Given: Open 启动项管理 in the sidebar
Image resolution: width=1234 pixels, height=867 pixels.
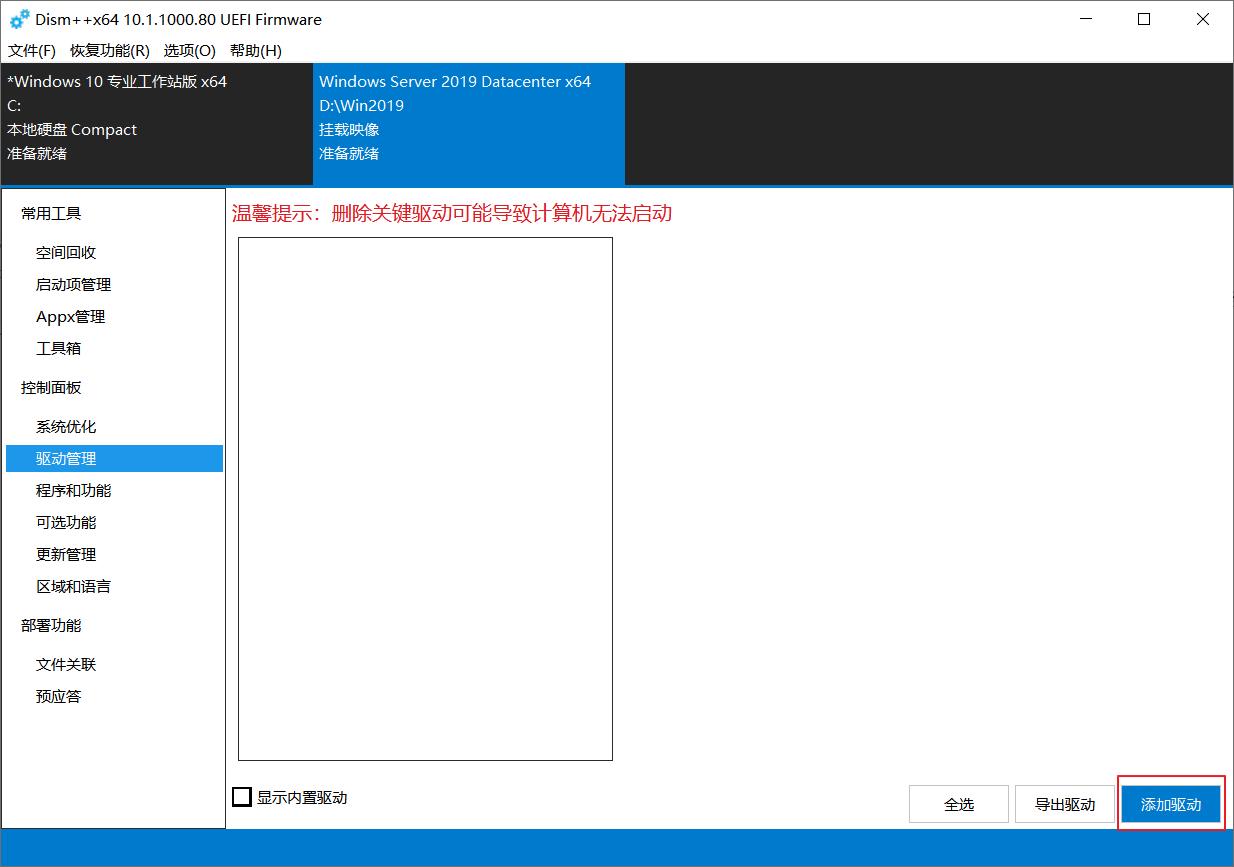Looking at the screenshot, I should click(73, 284).
